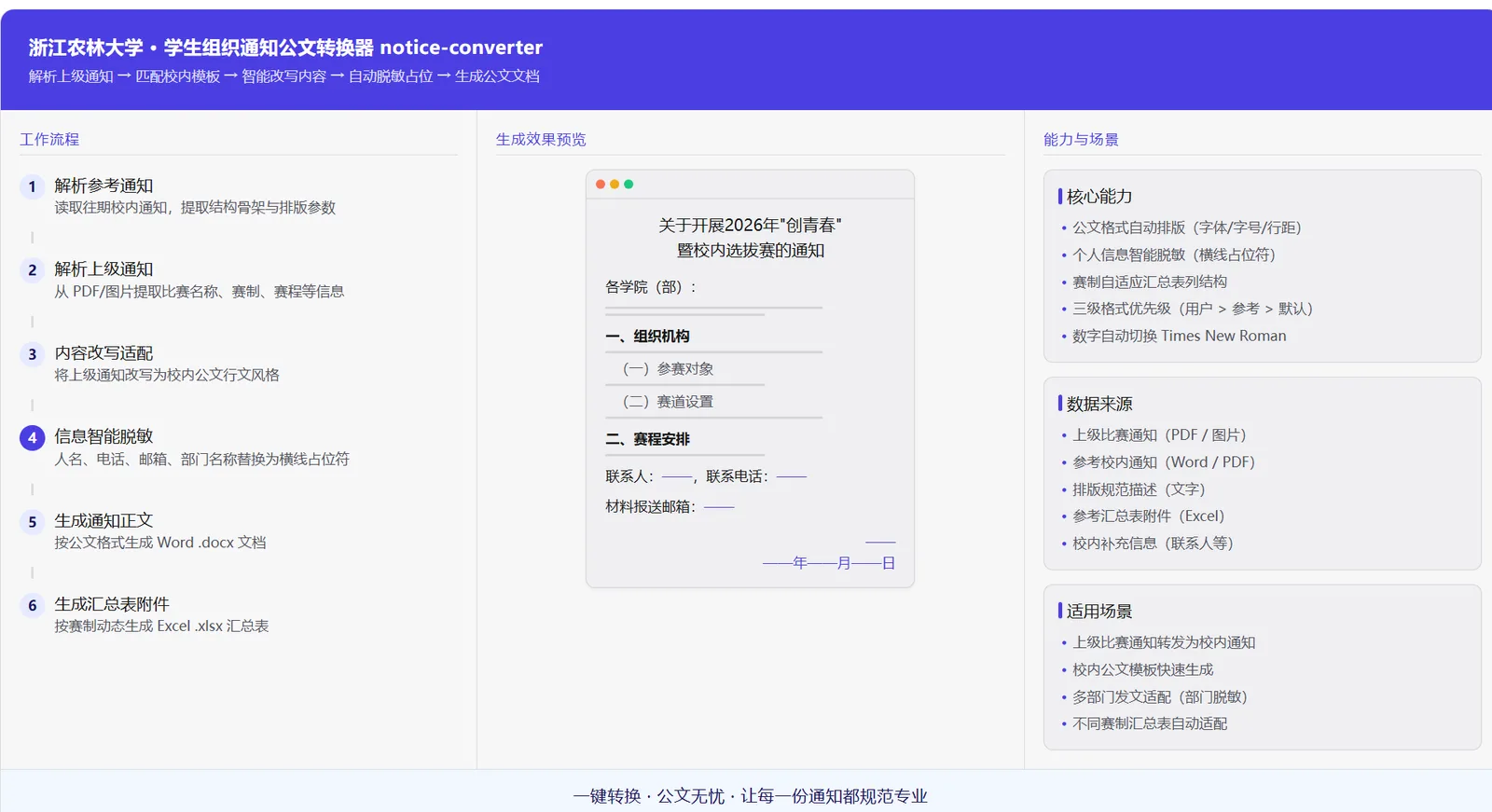
Task: Click header subtitle 解析上级通知 flow
Action: click(x=283, y=76)
